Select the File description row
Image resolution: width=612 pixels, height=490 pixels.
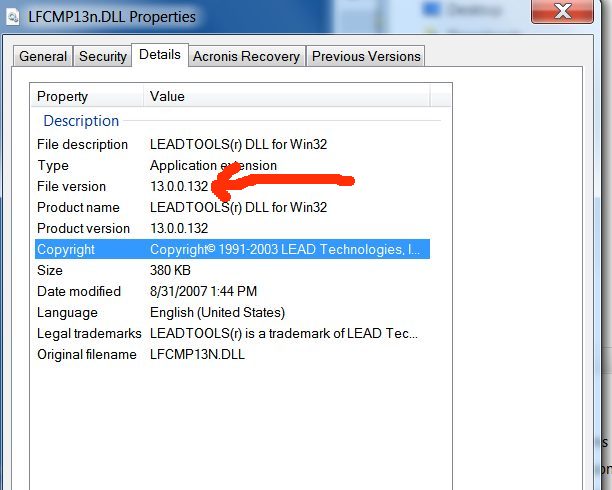point(233,144)
